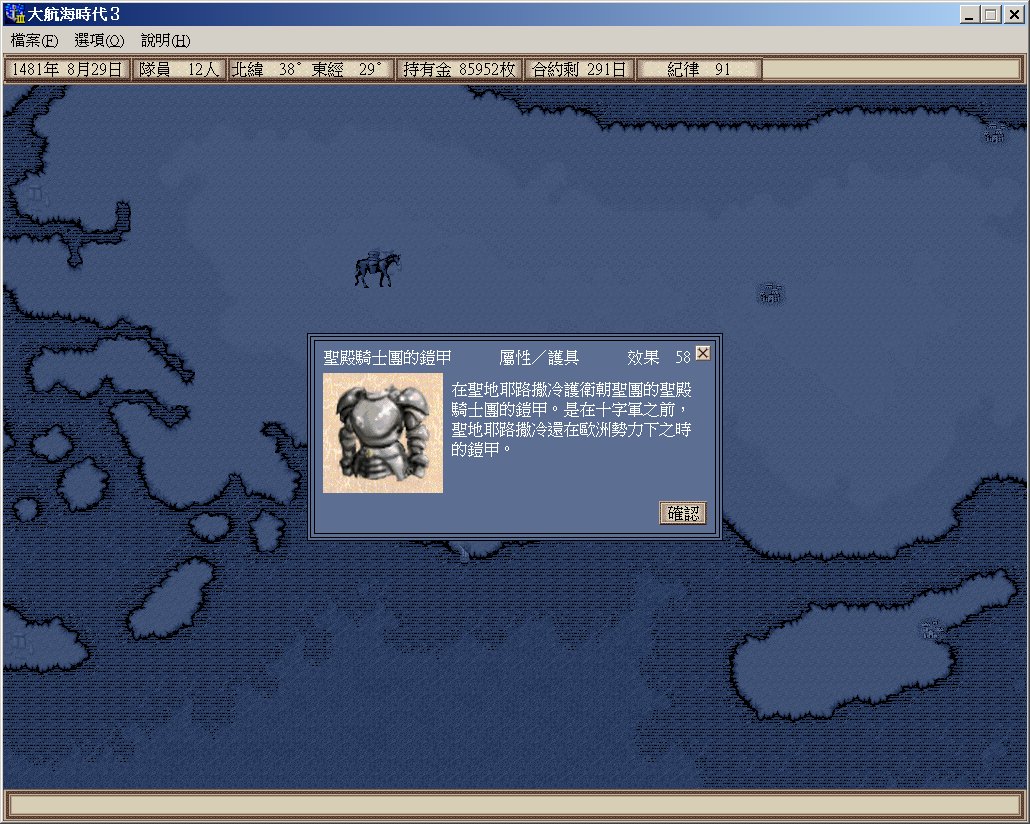
Task: Open the 說明 (Help) menu
Action: coord(165,40)
